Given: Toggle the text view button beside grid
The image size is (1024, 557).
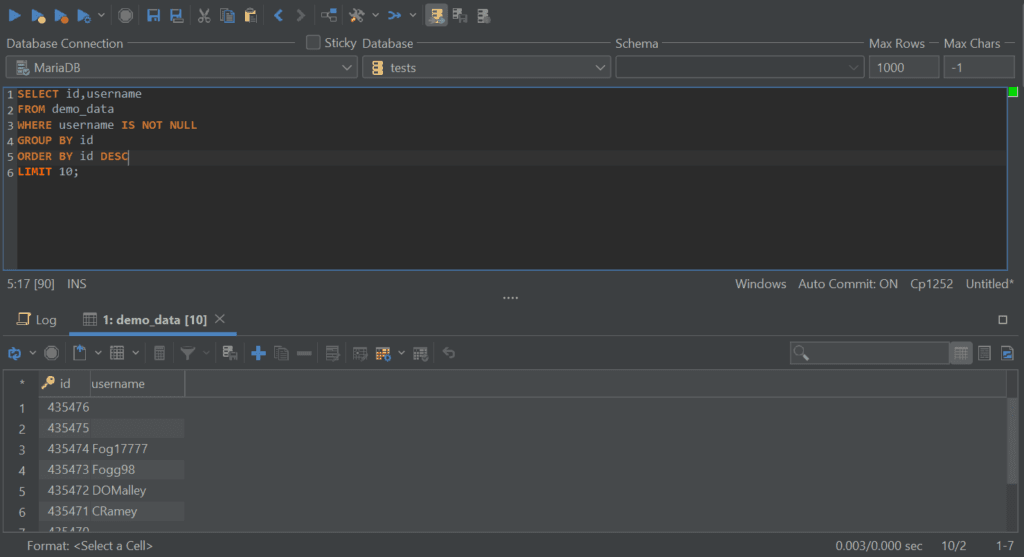Looking at the screenshot, I should [984, 353].
